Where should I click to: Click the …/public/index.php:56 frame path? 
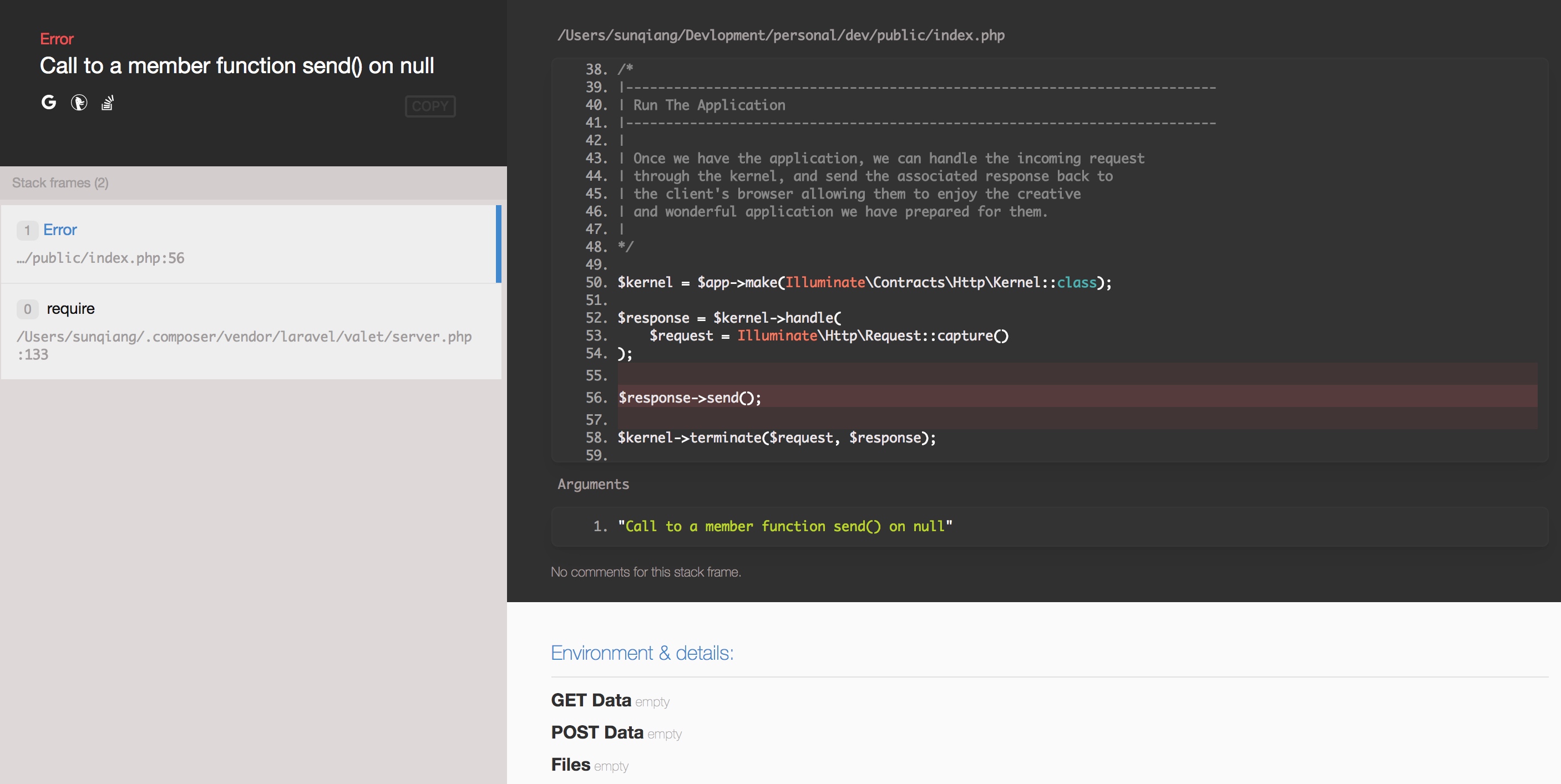100,258
